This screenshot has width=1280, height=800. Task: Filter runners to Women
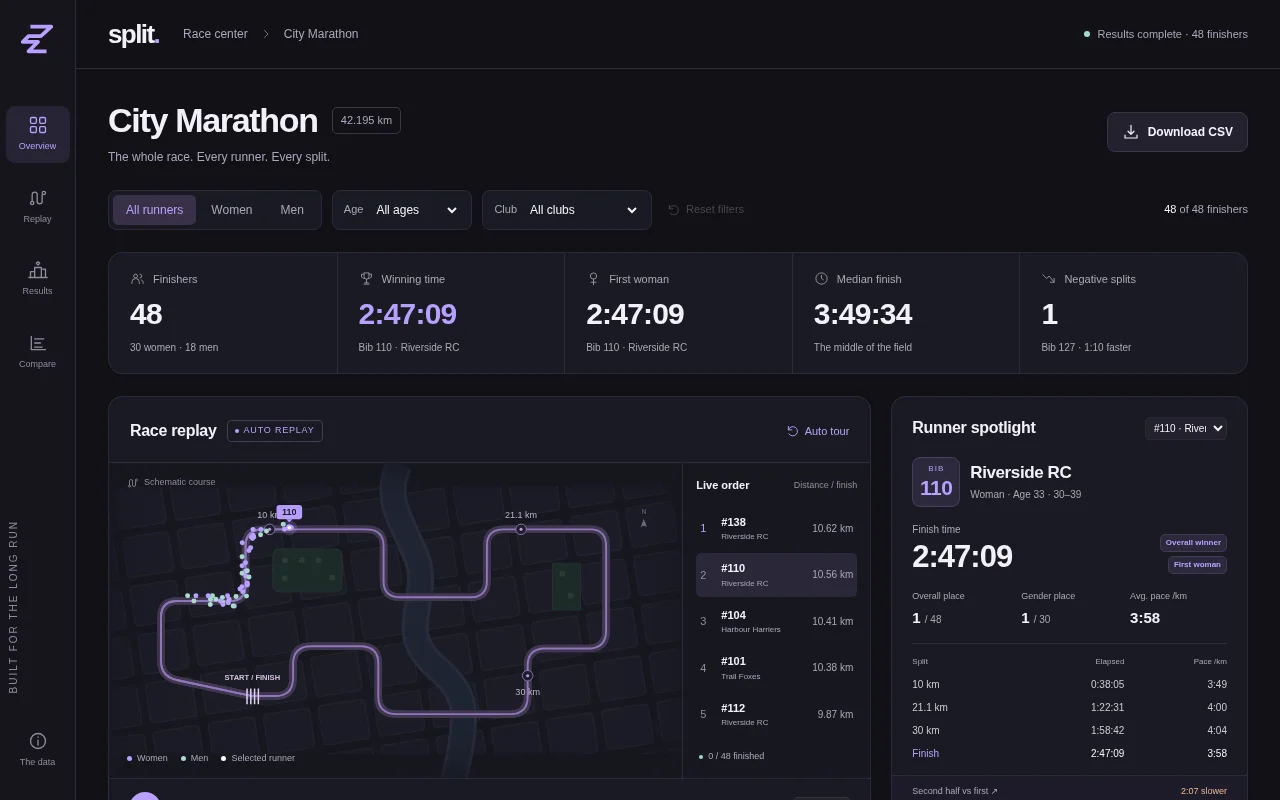(x=232, y=210)
